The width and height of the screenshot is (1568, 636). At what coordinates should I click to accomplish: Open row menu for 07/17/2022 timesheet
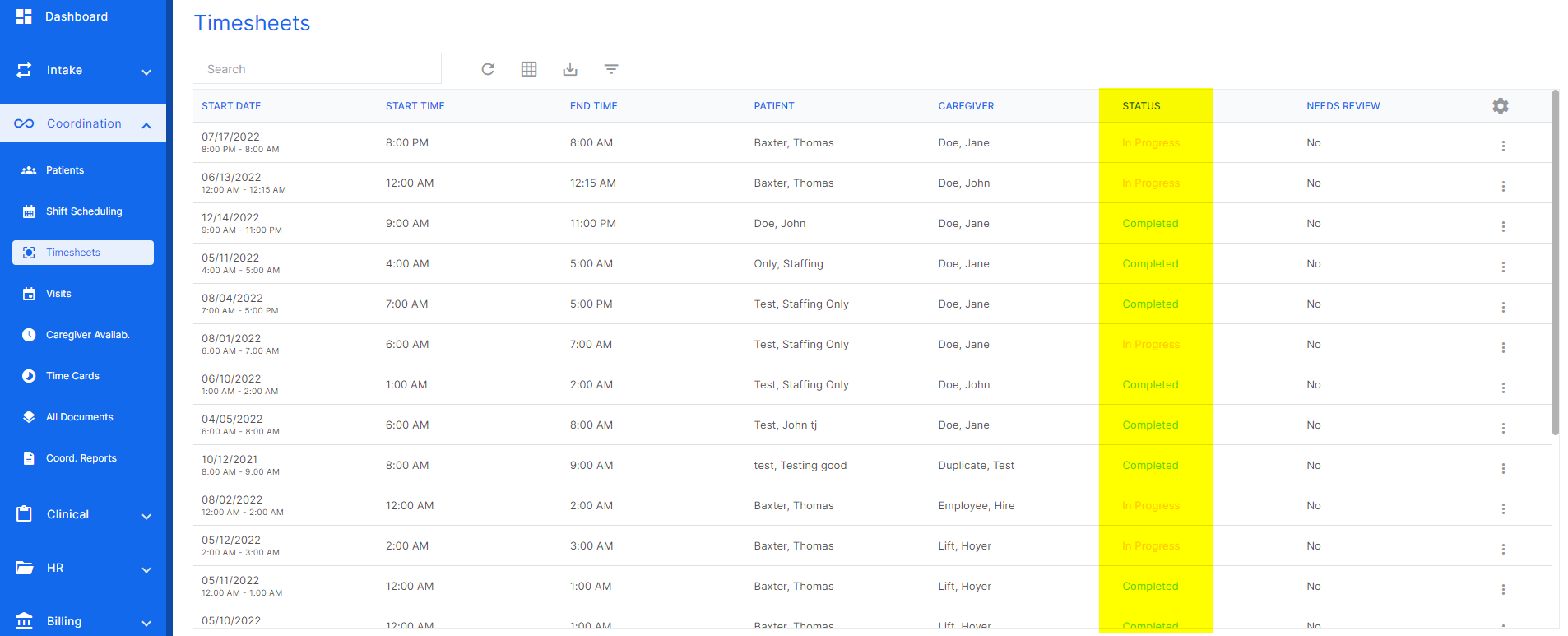coord(1503,146)
